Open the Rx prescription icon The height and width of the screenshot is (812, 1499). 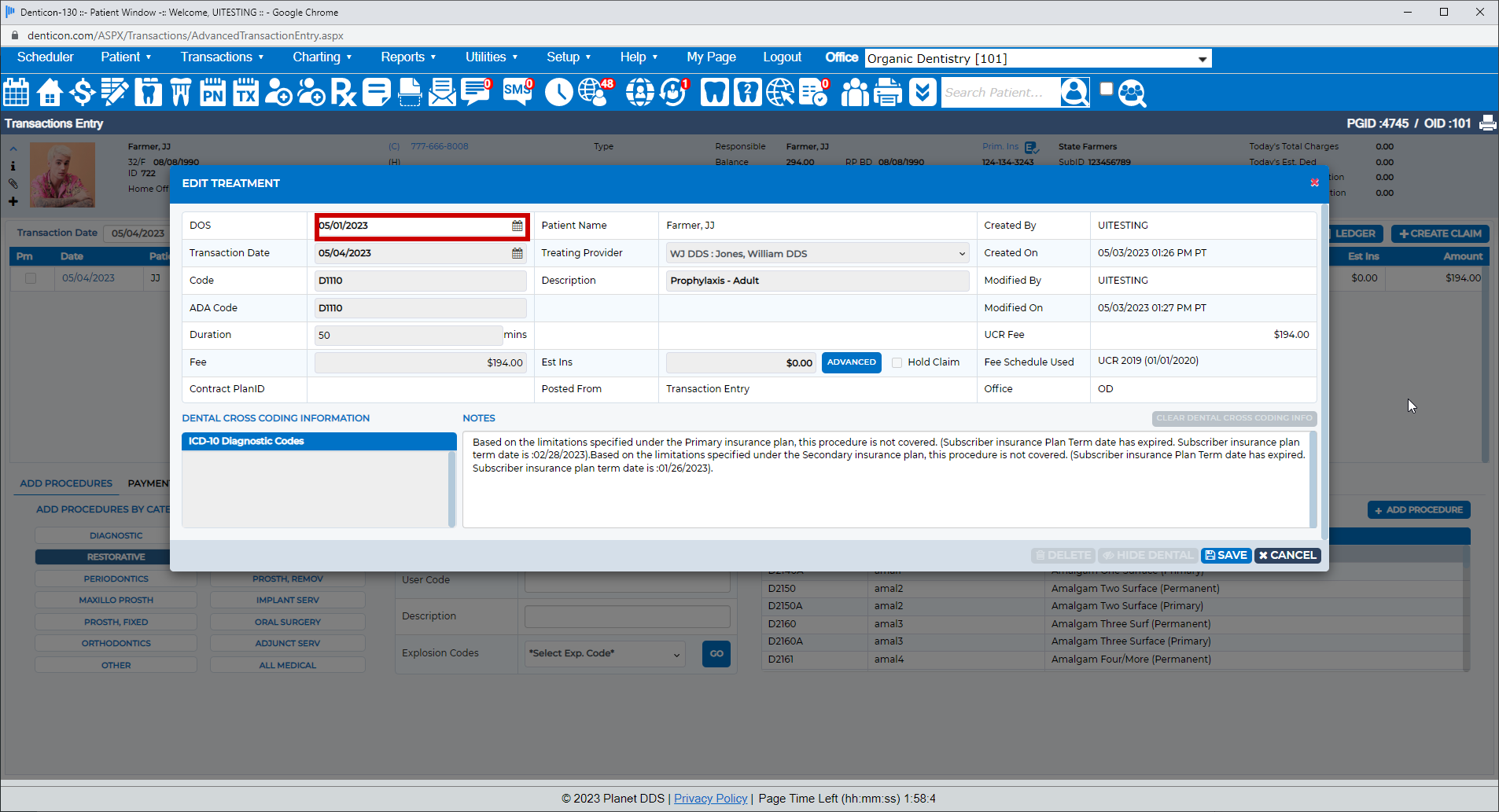[343, 93]
